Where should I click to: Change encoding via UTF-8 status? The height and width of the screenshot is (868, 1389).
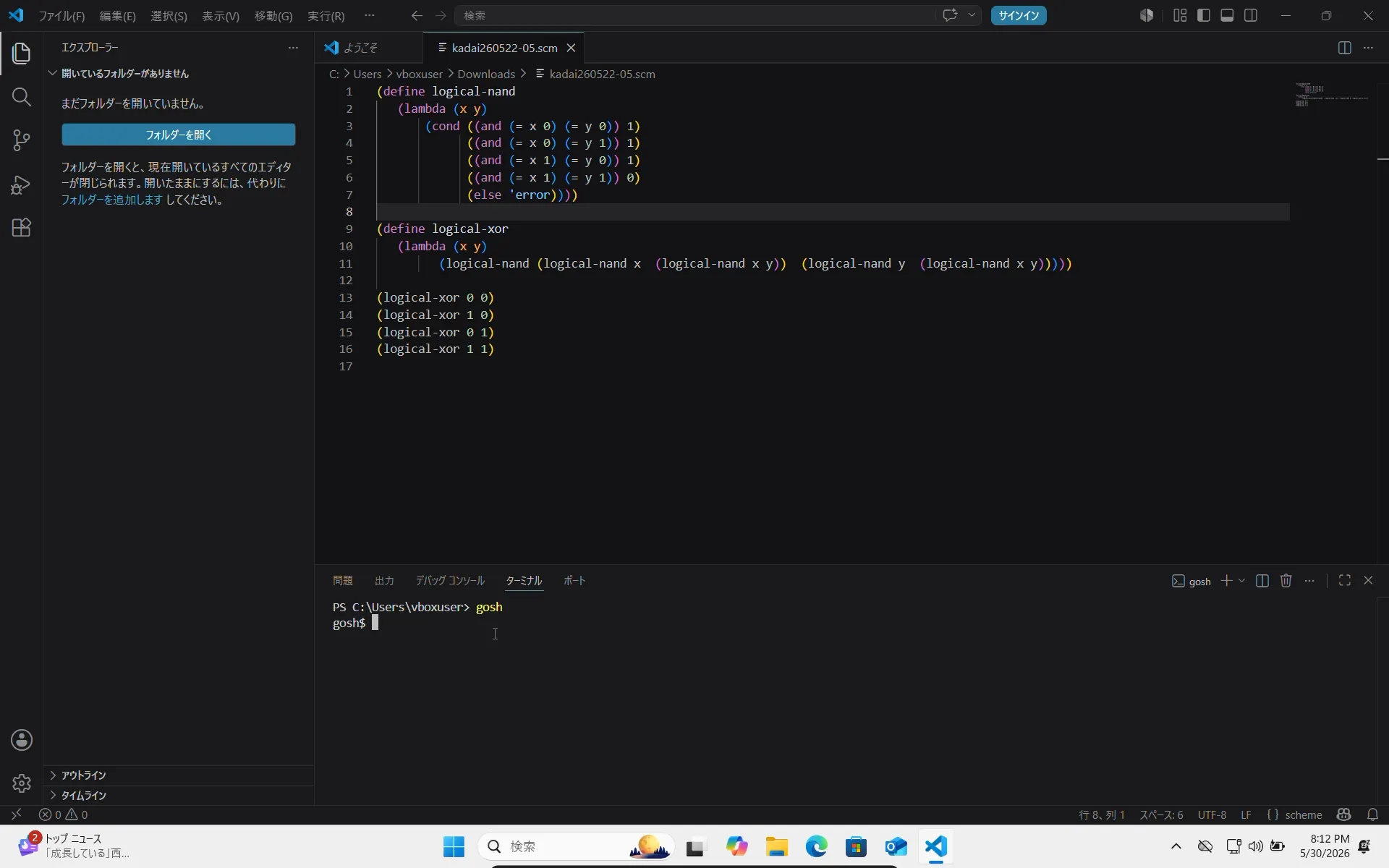tap(1212, 814)
